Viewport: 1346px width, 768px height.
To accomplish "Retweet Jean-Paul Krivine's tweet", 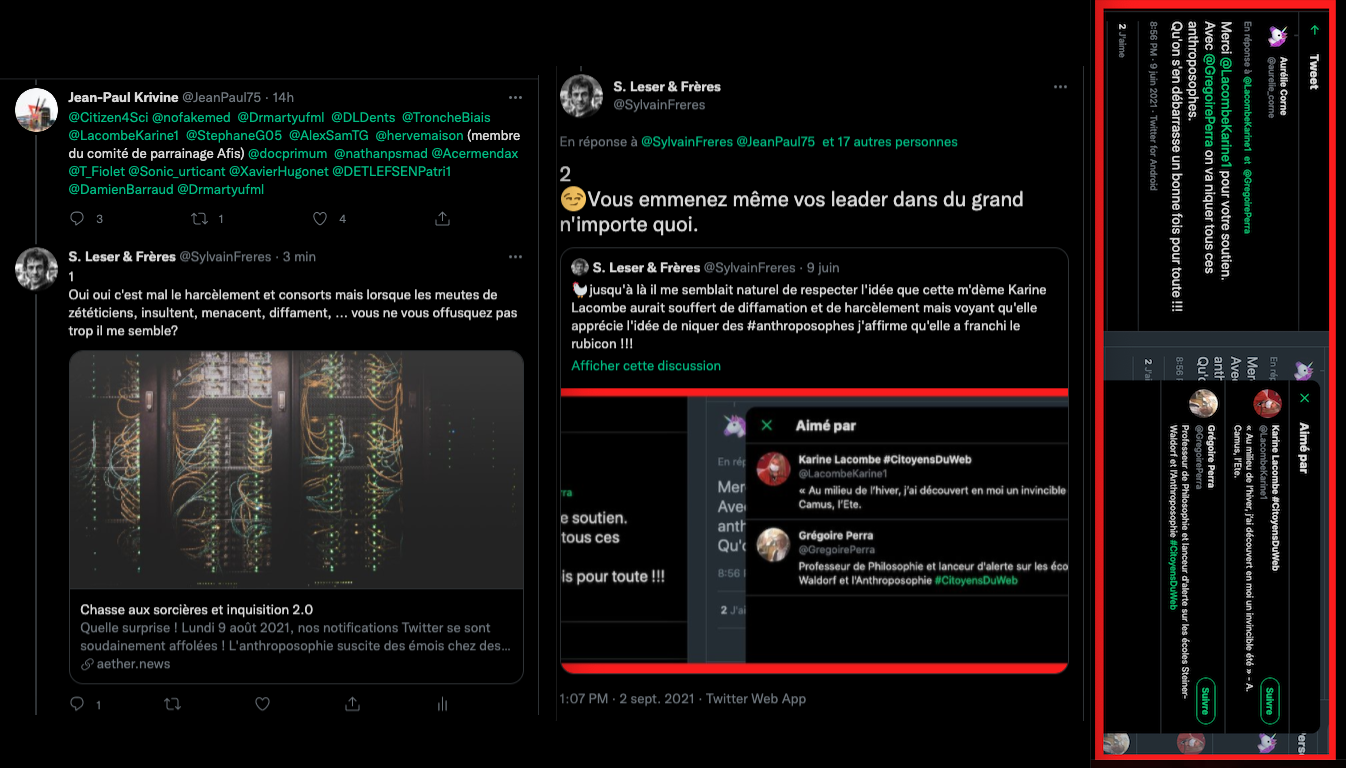I will (x=198, y=218).
